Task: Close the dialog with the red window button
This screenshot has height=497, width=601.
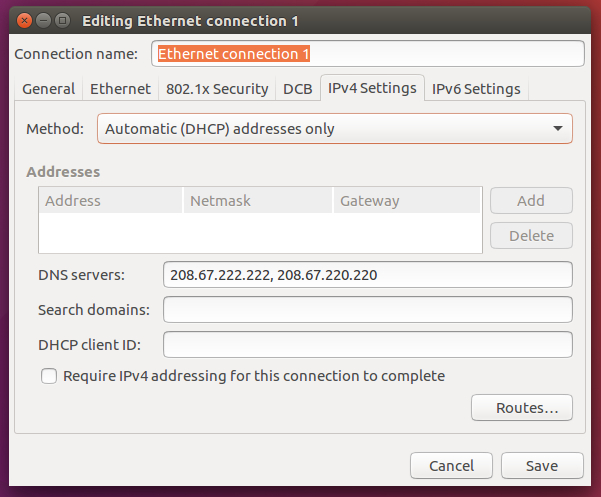Action: [22, 19]
